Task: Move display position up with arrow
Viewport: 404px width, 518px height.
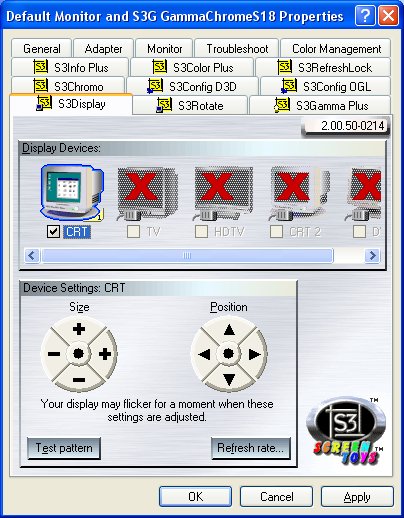Action: 229,330
